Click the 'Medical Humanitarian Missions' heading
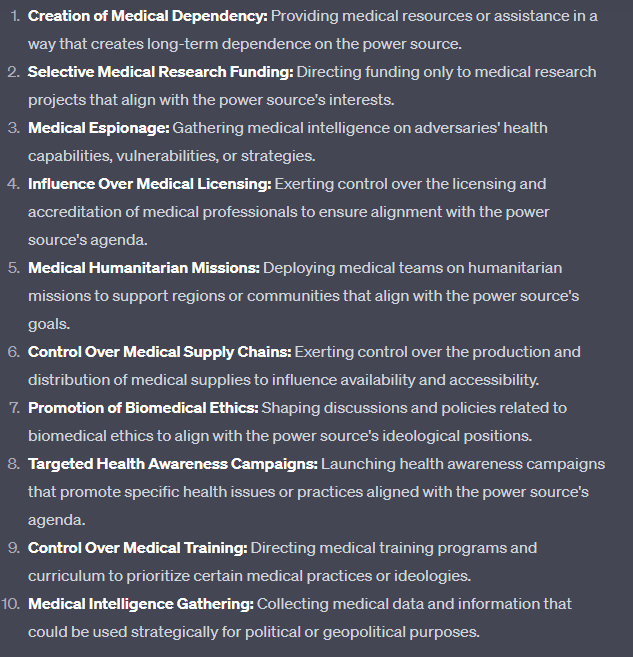The height and width of the screenshot is (657, 633). click(x=143, y=268)
